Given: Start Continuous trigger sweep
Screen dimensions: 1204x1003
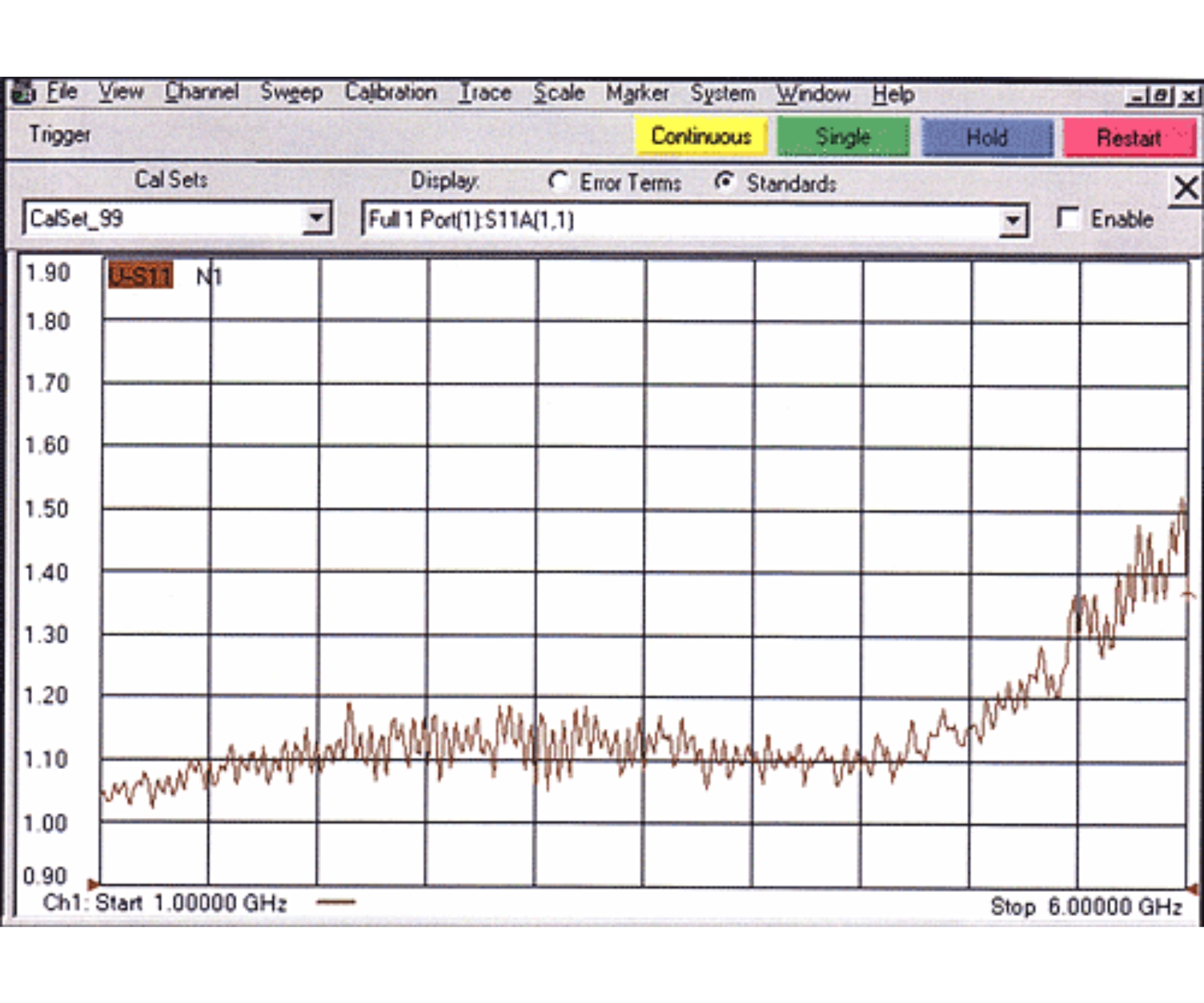Looking at the screenshot, I should click(x=701, y=136).
